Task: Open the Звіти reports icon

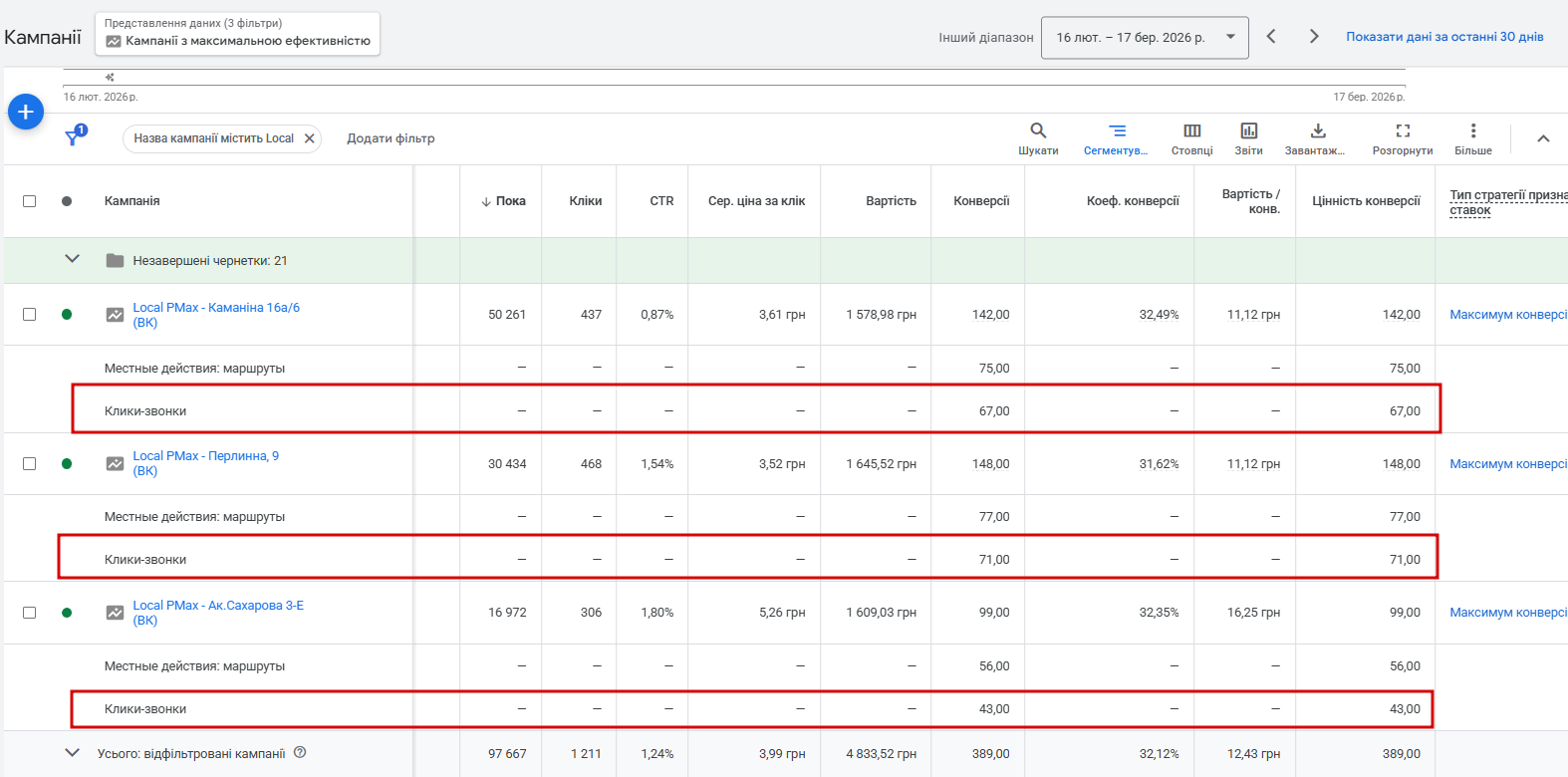Action: click(x=1248, y=130)
